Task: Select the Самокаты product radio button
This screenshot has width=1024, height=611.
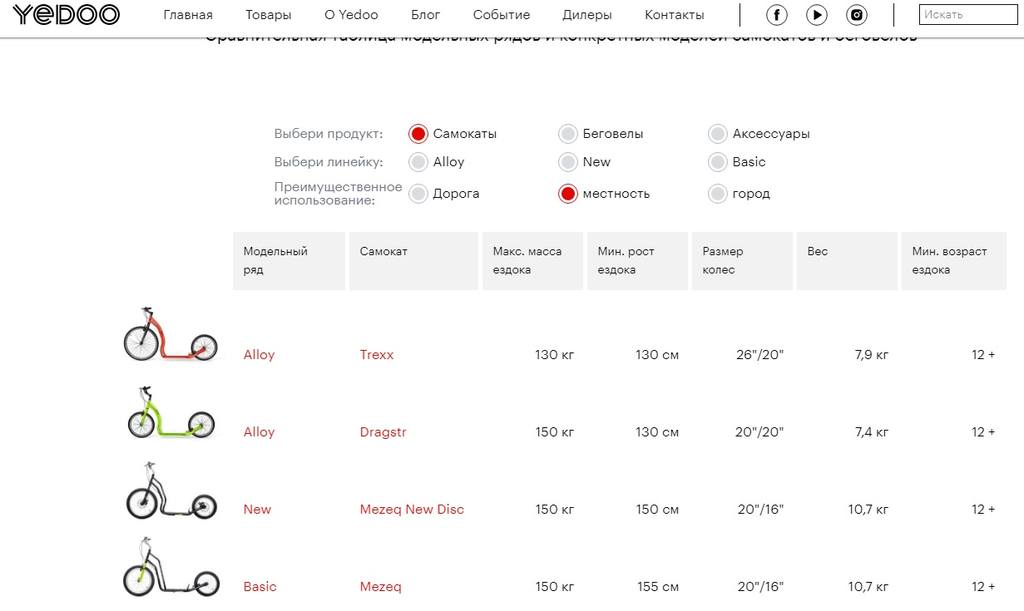Action: point(418,134)
